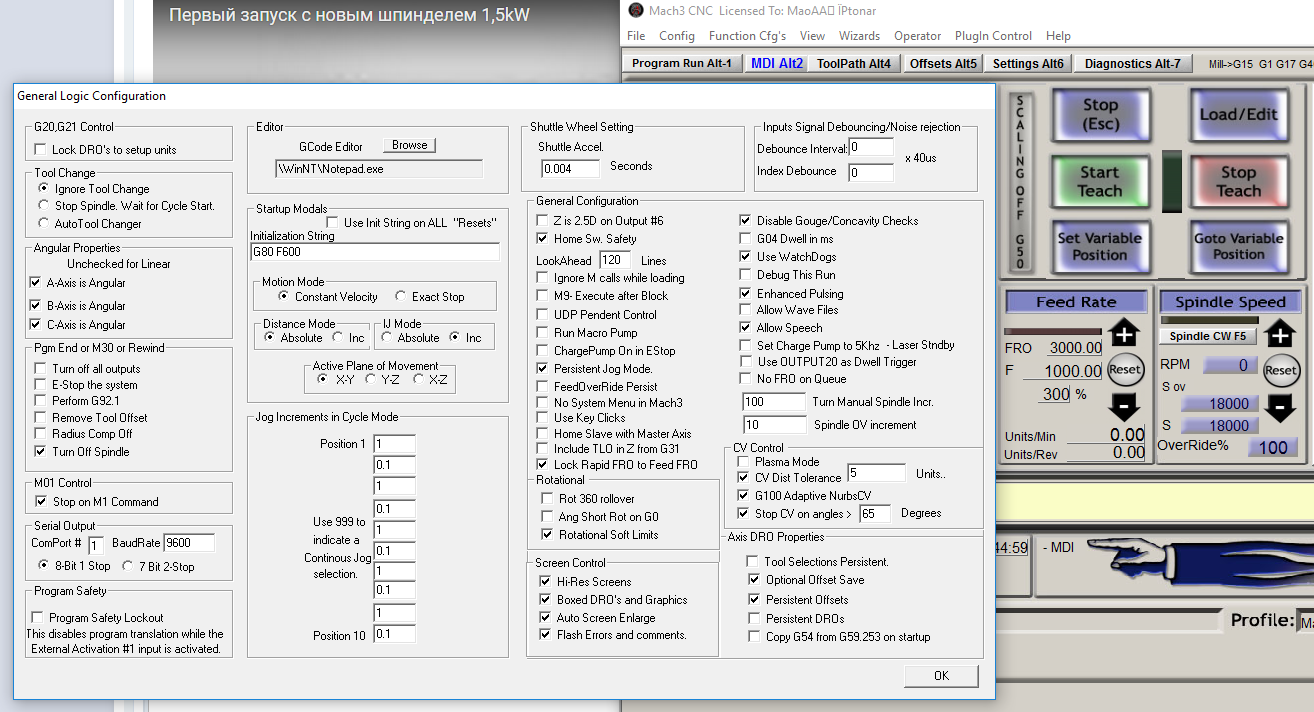Click the Feed Rate plus arrow icon
Screen dimensions: 1314x712
tap(1124, 334)
